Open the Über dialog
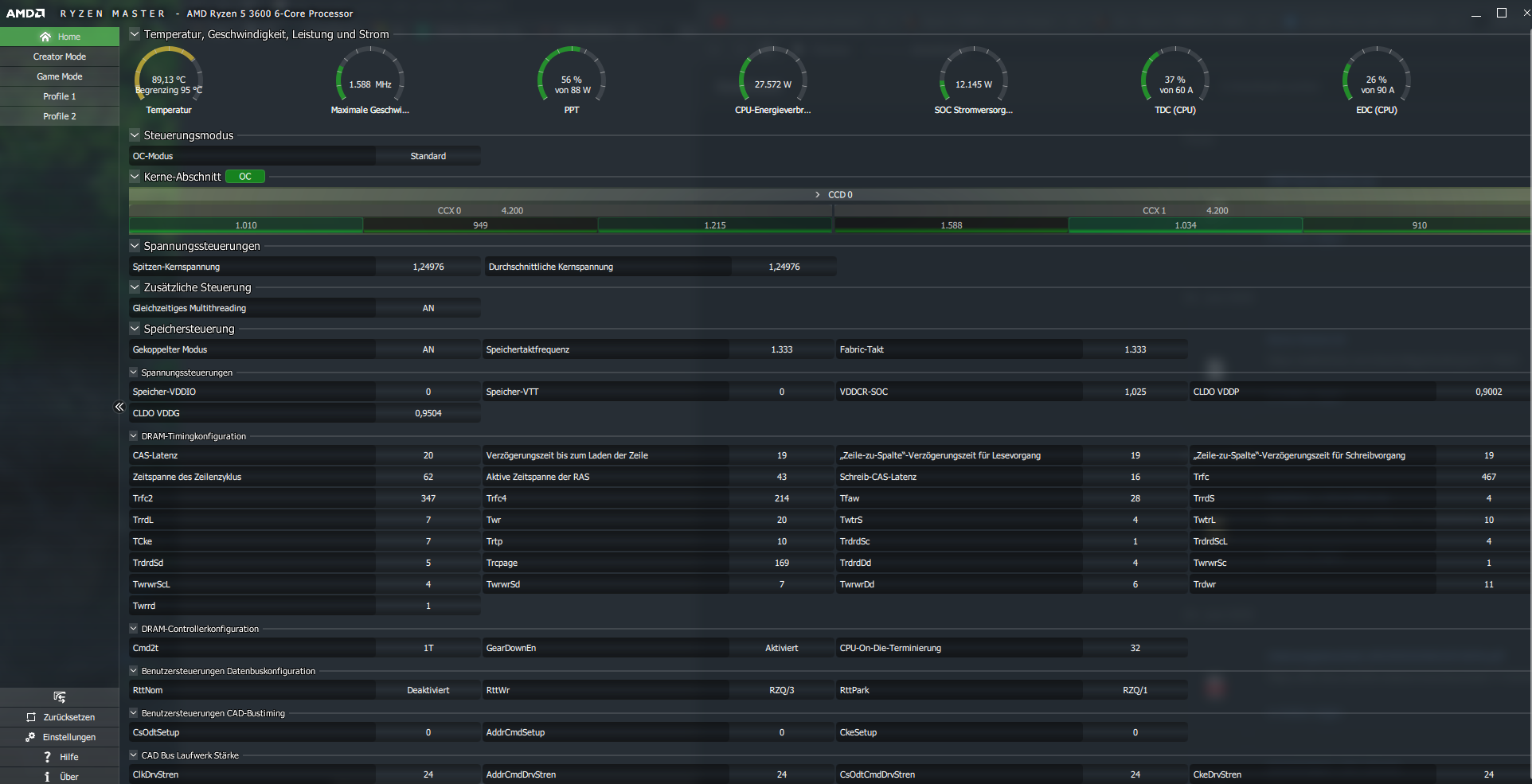1532x784 pixels. (60, 777)
